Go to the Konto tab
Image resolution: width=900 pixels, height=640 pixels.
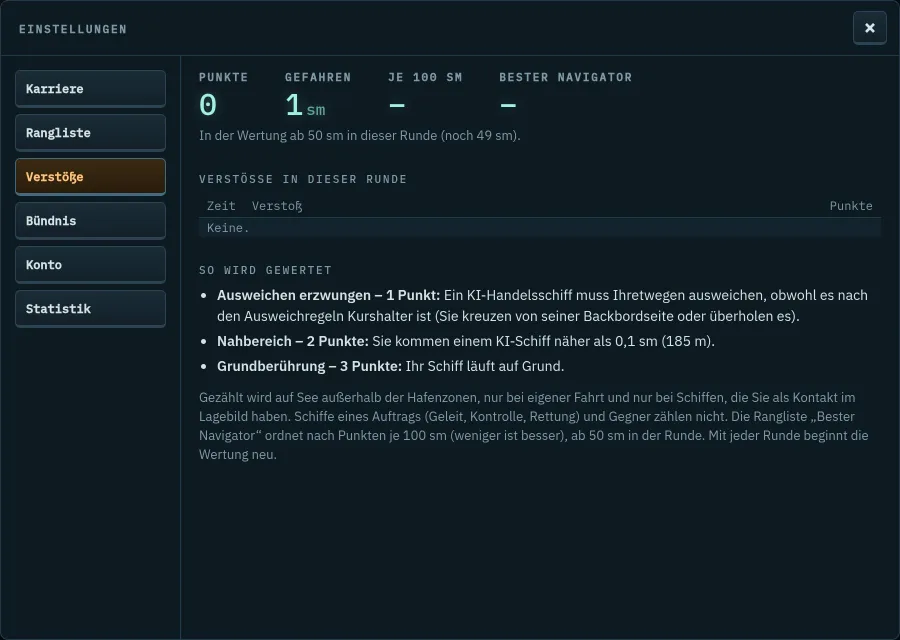click(90, 265)
